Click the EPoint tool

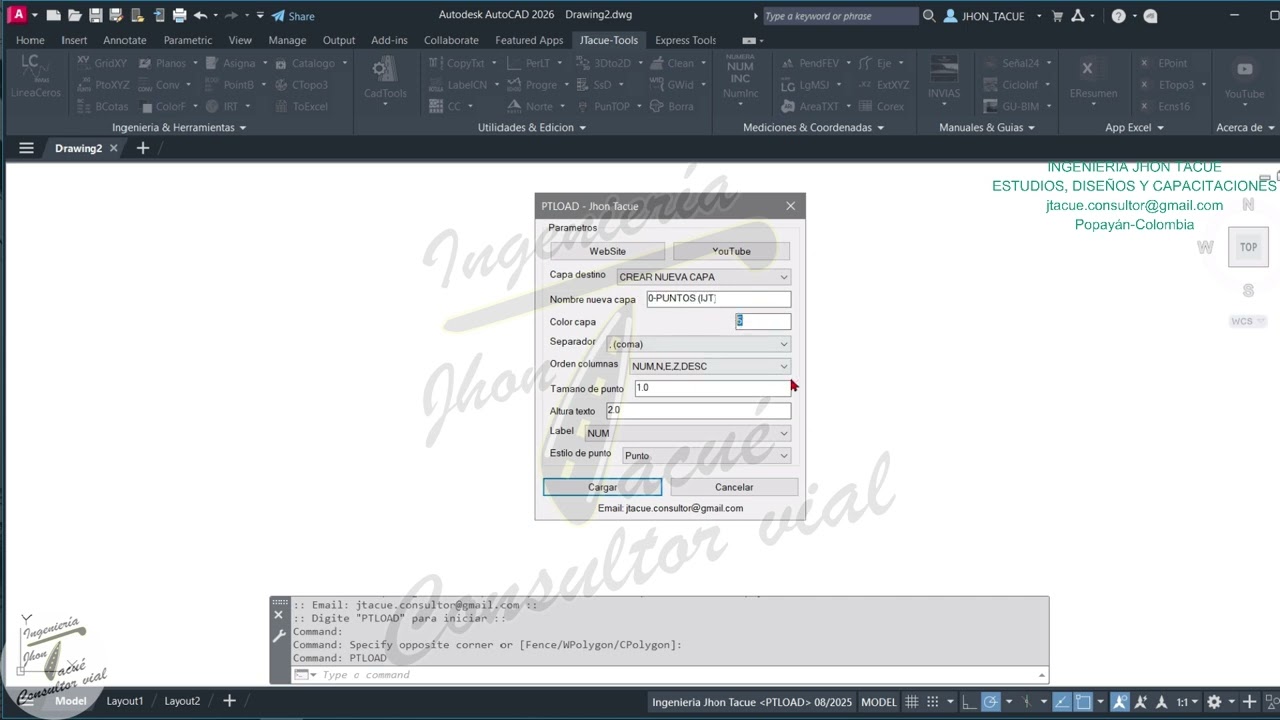(1164, 63)
